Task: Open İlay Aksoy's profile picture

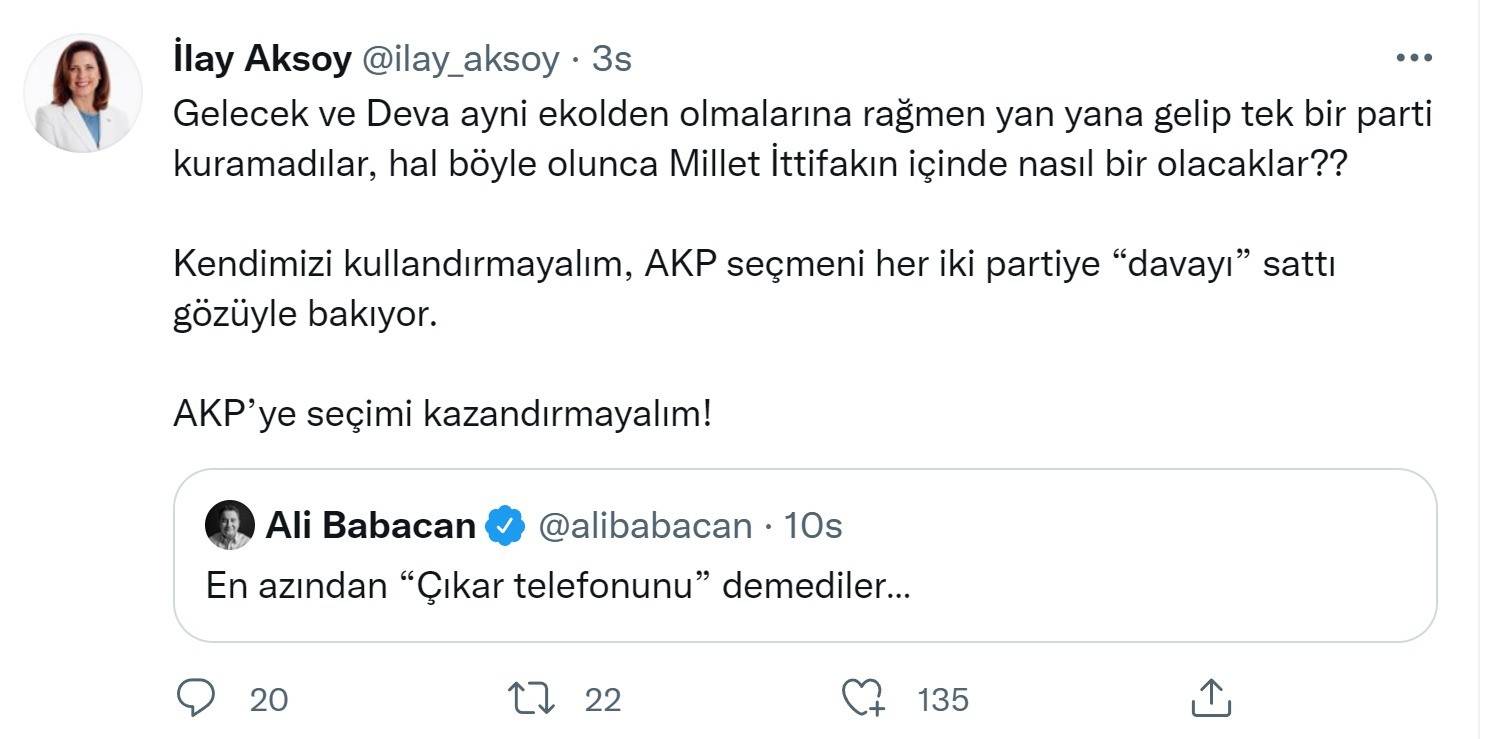Action: pyautogui.click(x=83, y=93)
